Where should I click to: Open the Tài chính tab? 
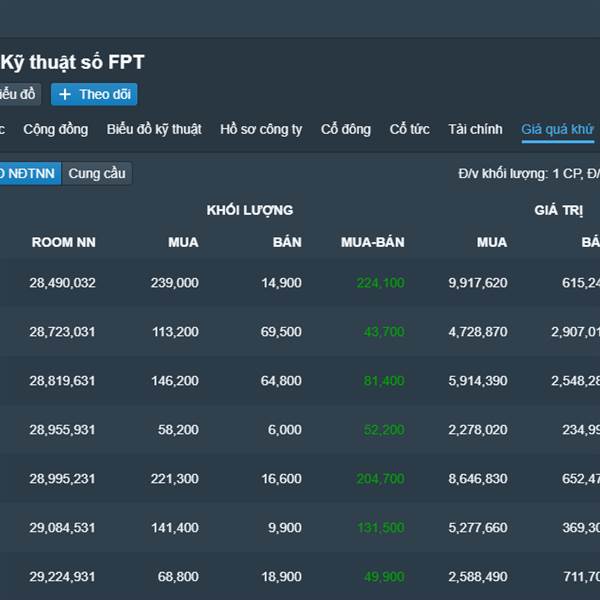click(x=475, y=129)
